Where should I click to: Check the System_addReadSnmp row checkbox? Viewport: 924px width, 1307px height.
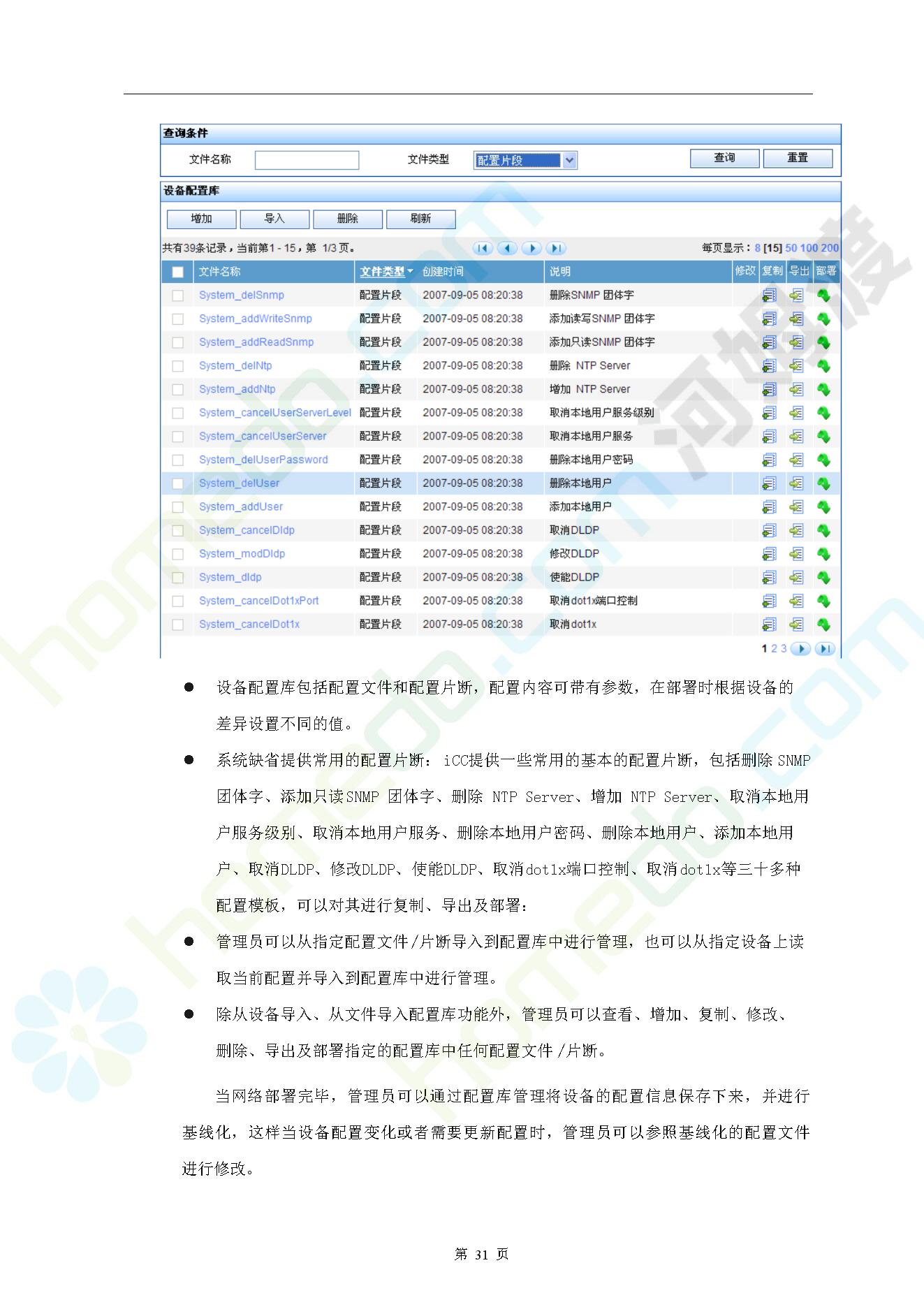click(x=178, y=342)
